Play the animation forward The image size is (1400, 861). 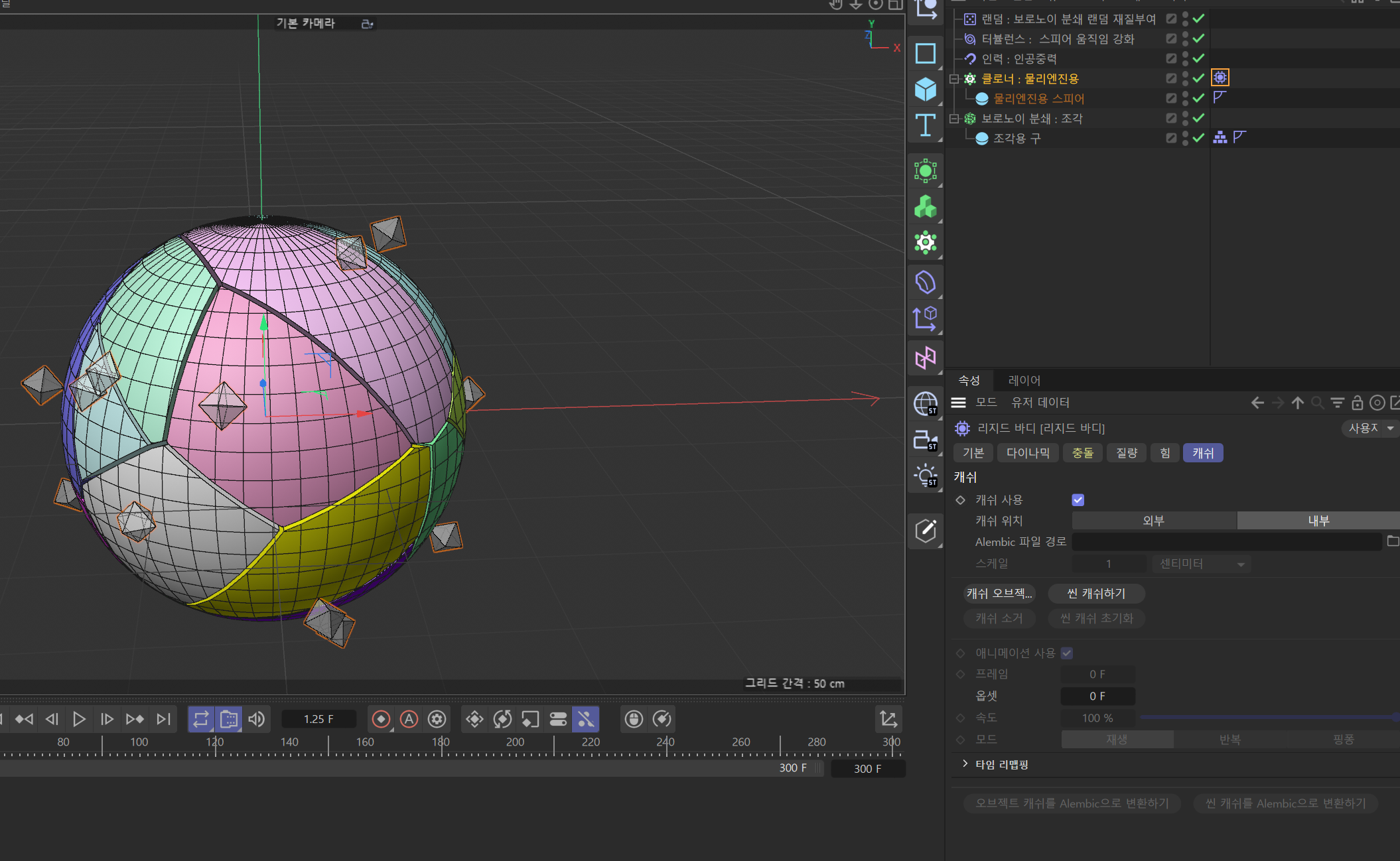pyautogui.click(x=79, y=719)
